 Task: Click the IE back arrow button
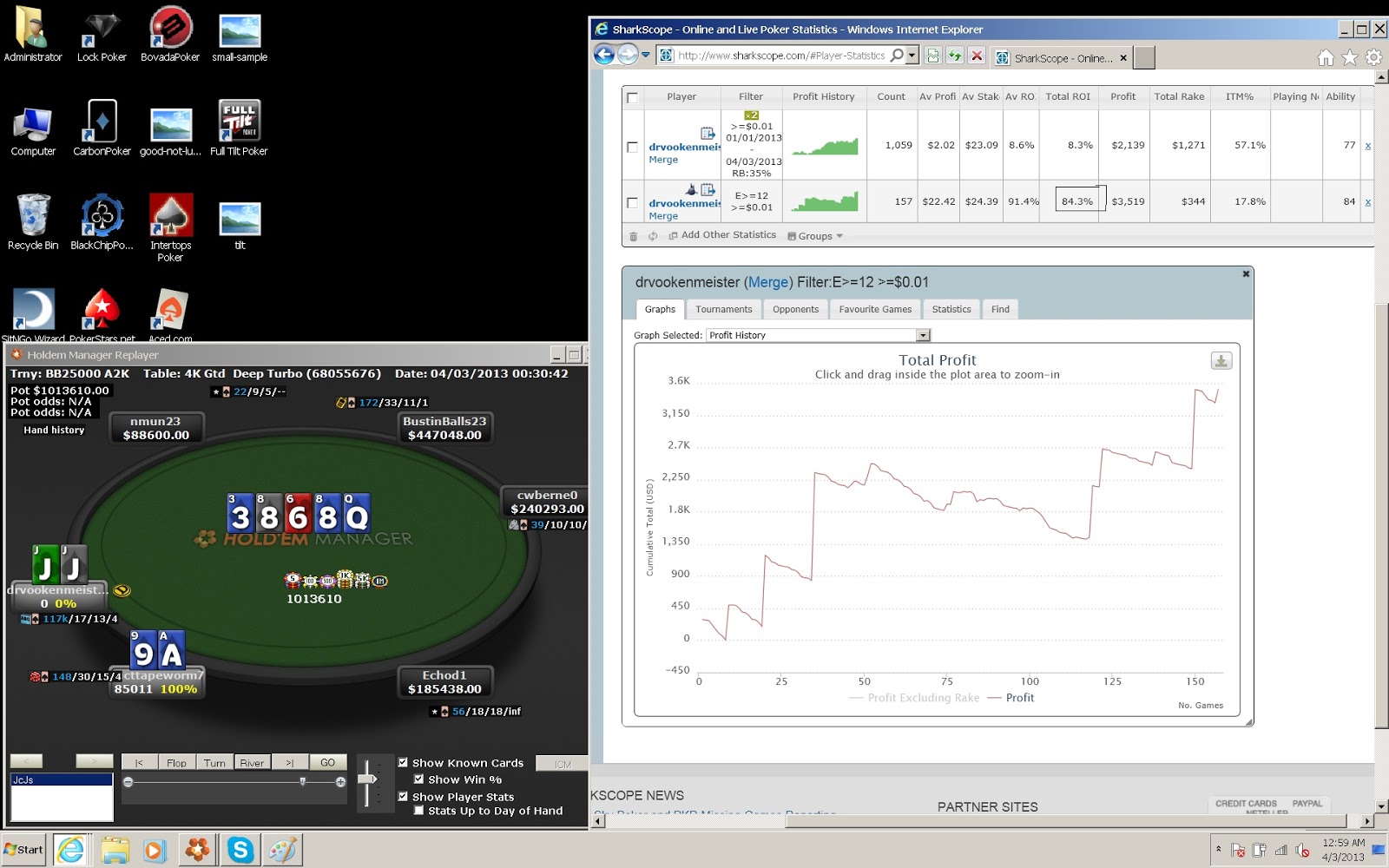tap(604, 56)
